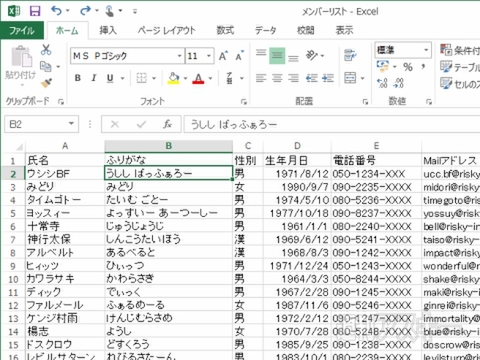Screen dimensions: 480x360
Task: Switch to the 数式 tab
Action: tap(225, 30)
